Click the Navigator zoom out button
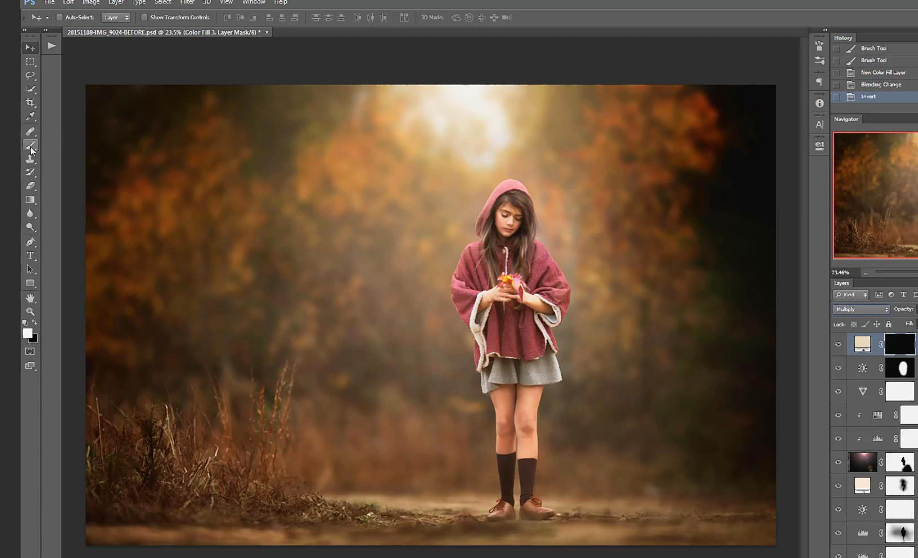Screen dimensions: 918x558 [x=866, y=272]
